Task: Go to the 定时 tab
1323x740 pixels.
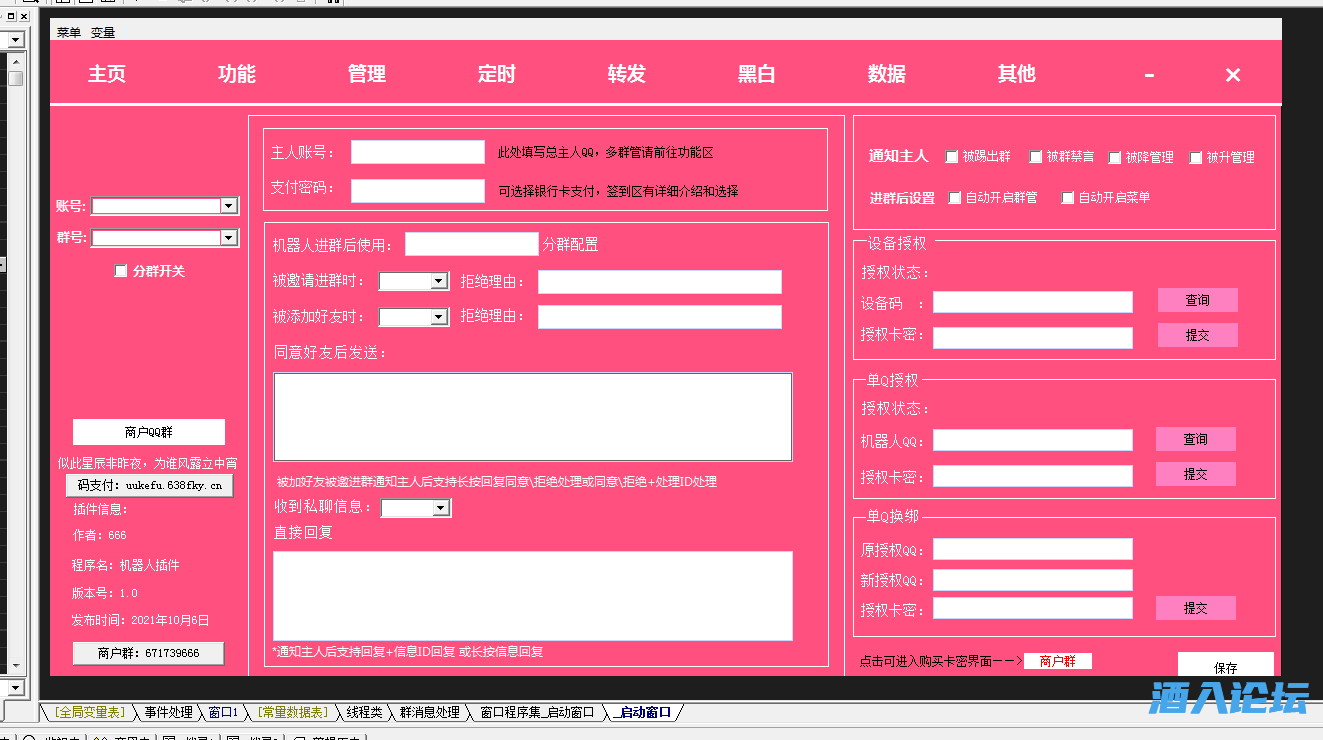Action: (x=497, y=74)
